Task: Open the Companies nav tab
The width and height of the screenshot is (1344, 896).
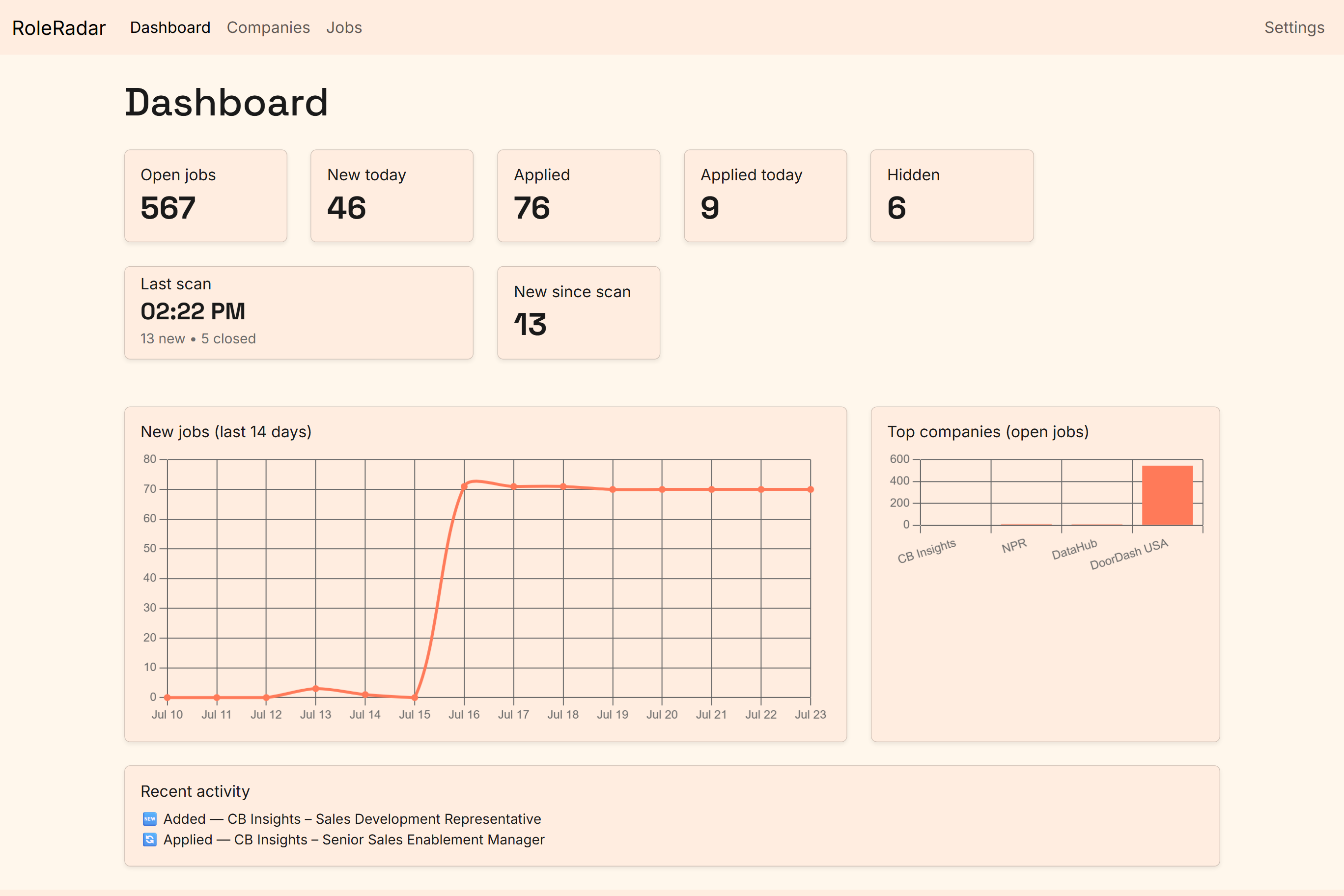Action: [268, 28]
